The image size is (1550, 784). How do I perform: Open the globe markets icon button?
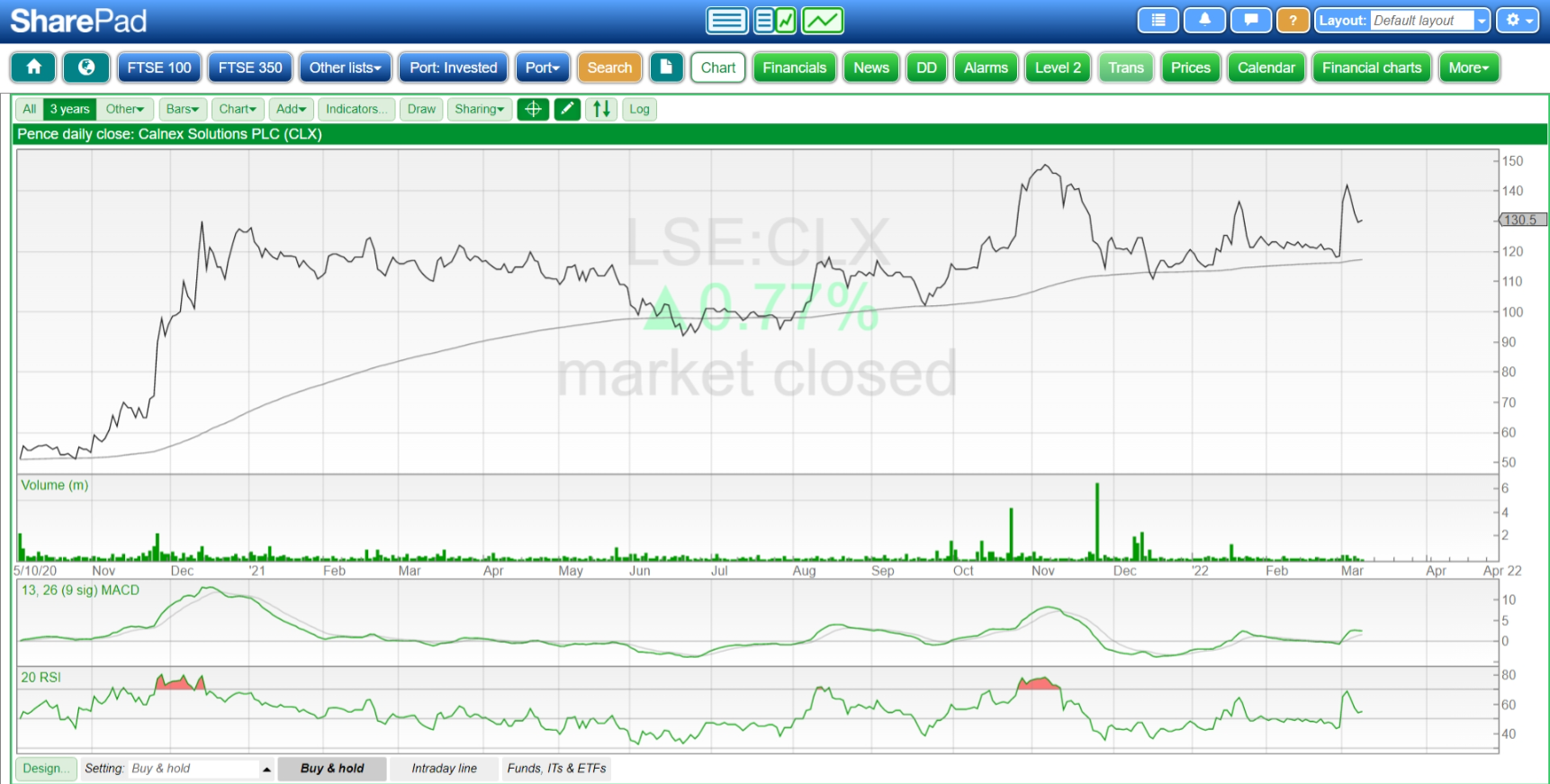[x=86, y=68]
